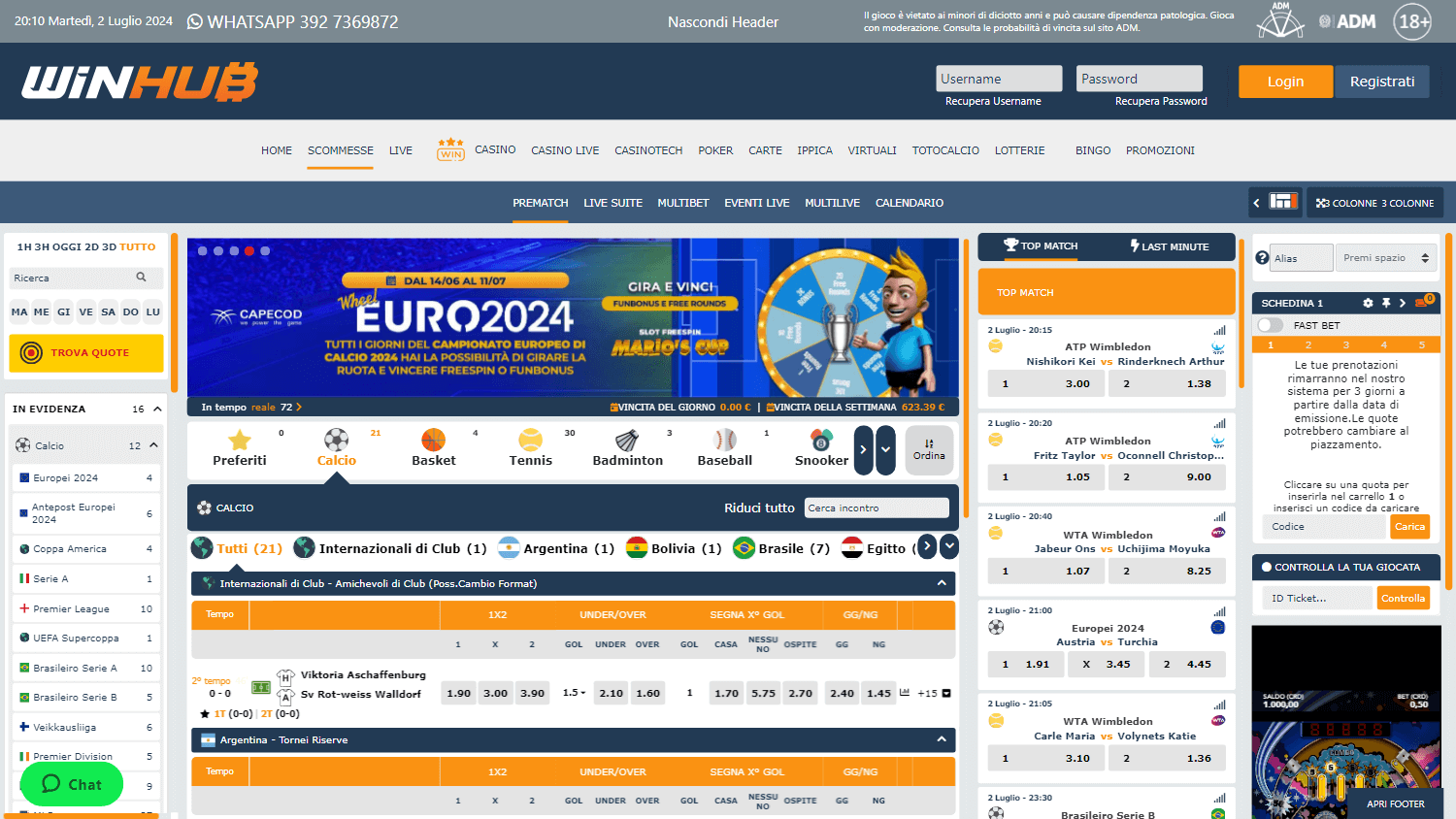Click the Registrati button

pyautogui.click(x=1382, y=82)
